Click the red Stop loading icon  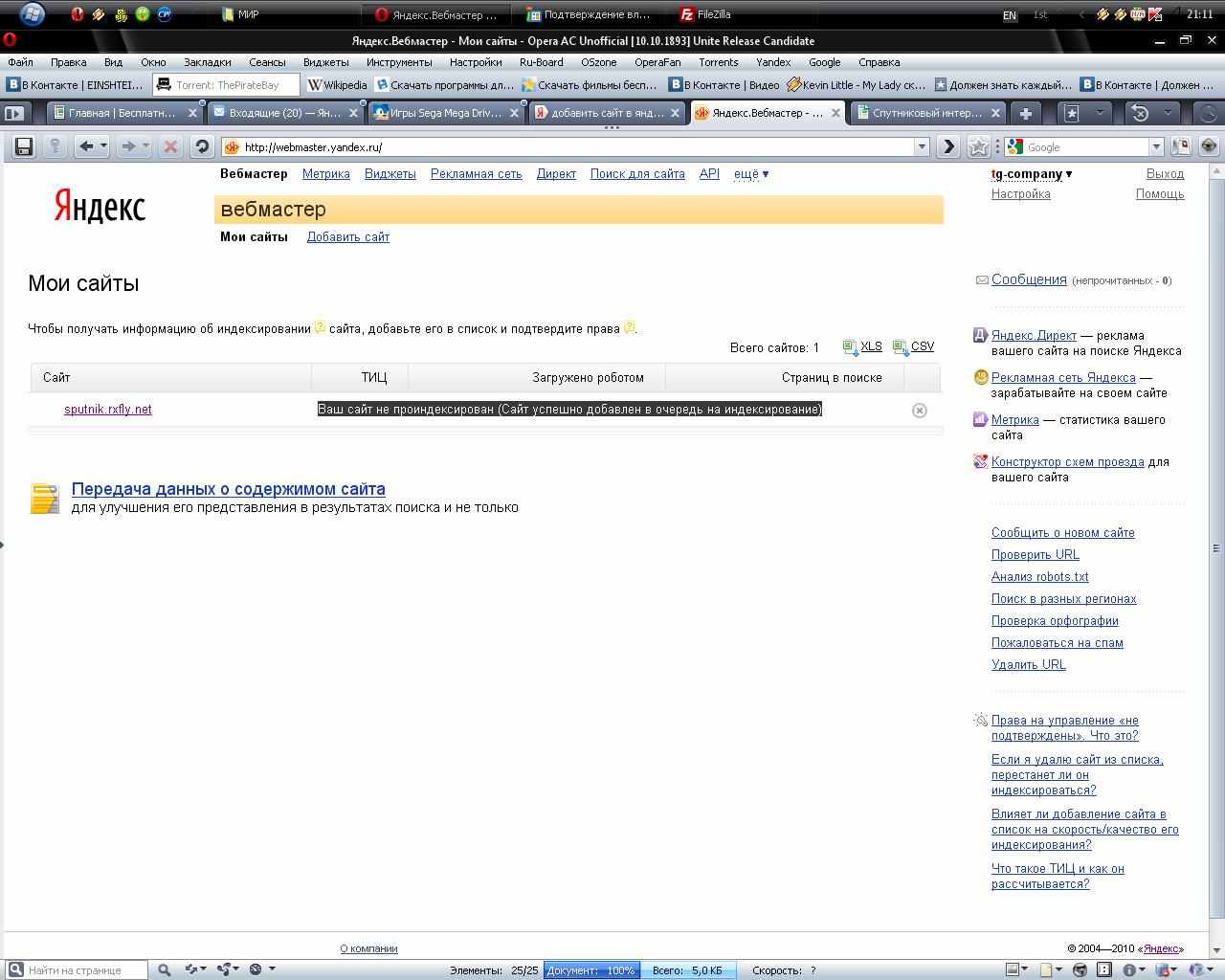(170, 146)
